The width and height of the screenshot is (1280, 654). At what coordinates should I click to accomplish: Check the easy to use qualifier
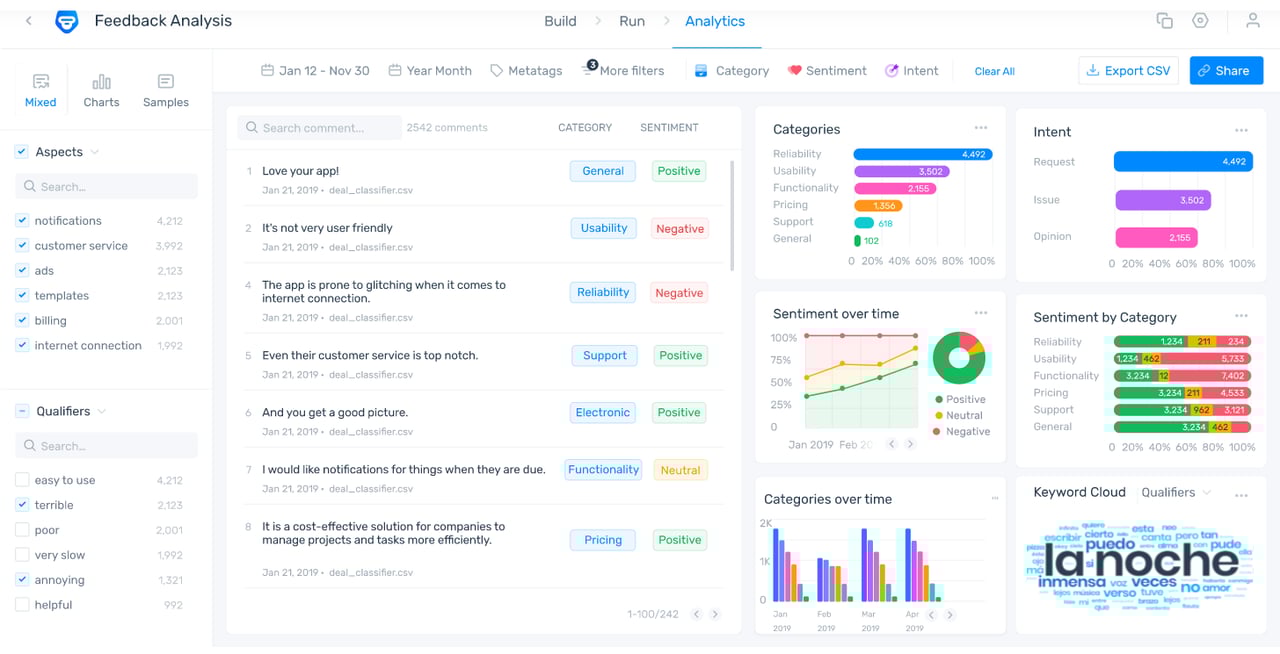point(22,480)
